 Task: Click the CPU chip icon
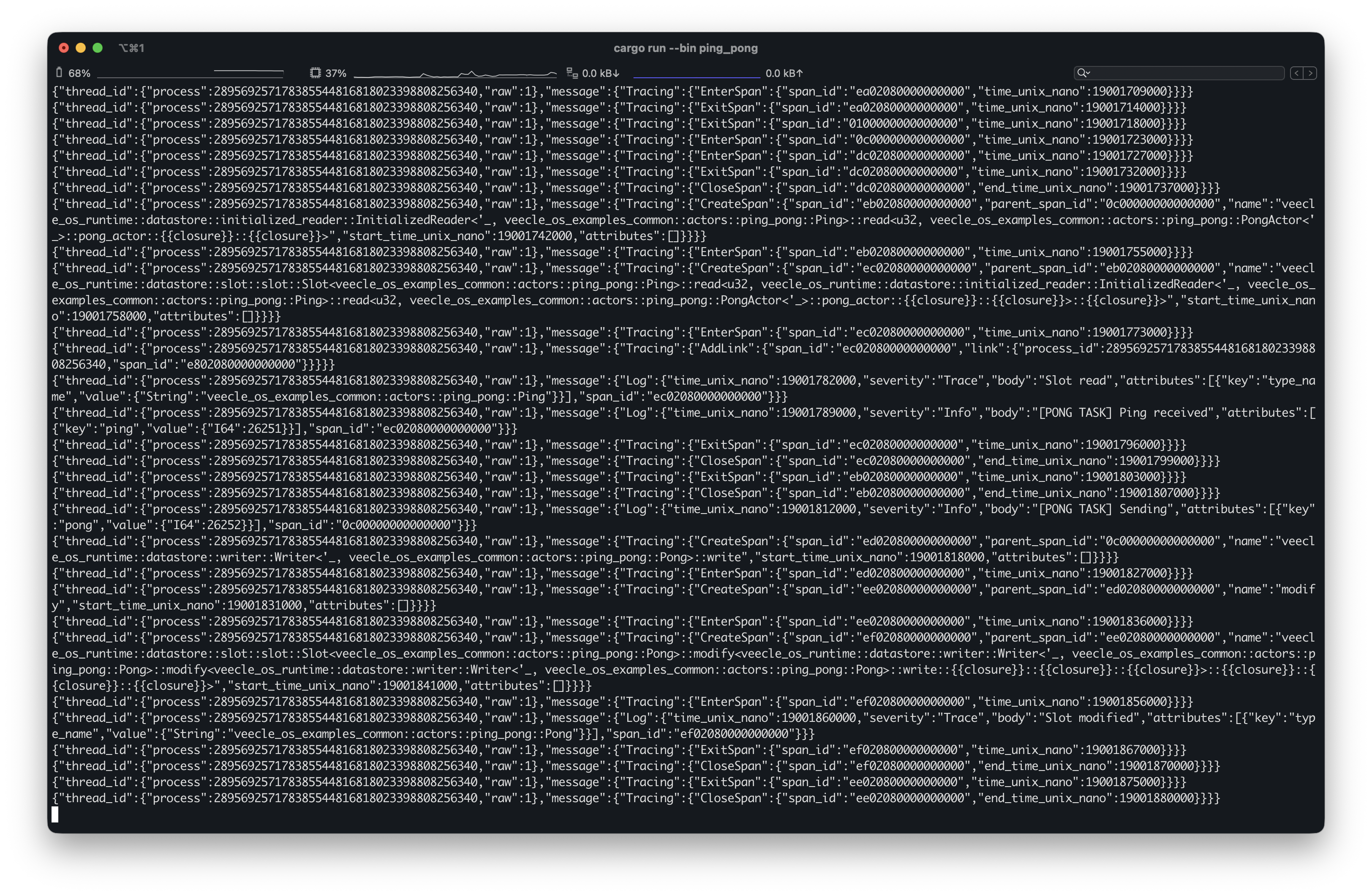[315, 73]
